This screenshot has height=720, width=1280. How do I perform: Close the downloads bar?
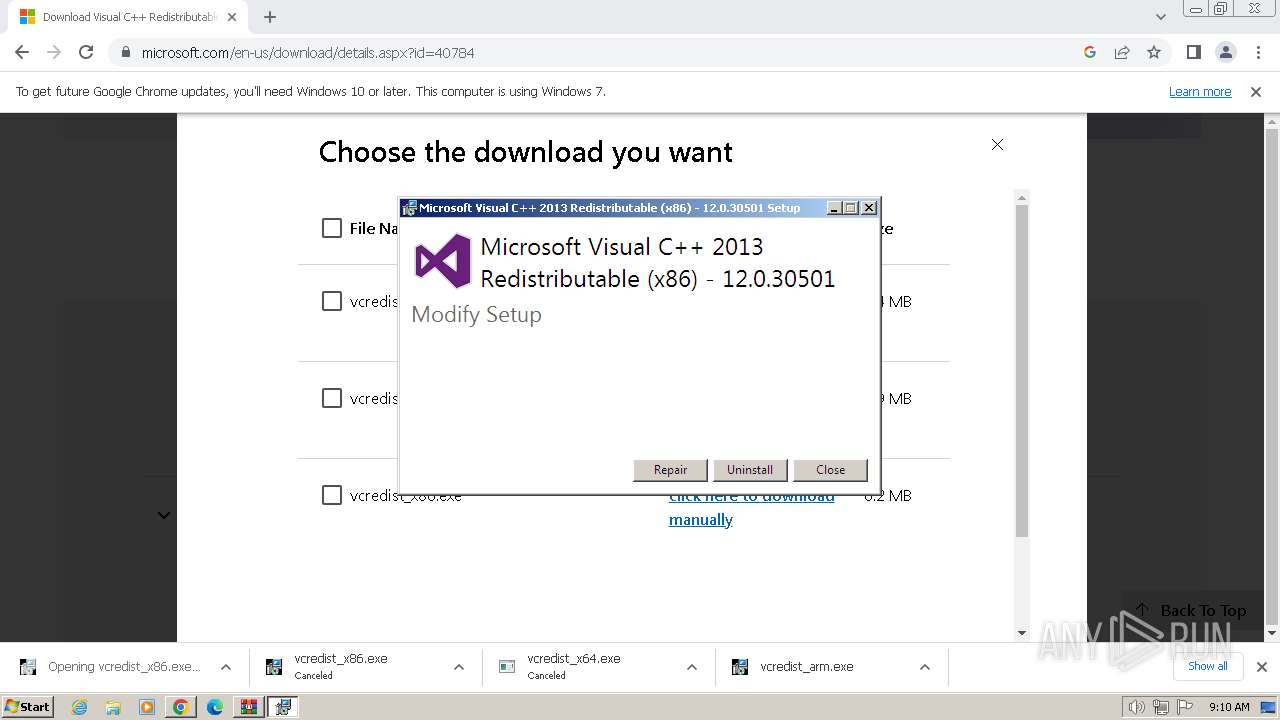pos(1262,667)
